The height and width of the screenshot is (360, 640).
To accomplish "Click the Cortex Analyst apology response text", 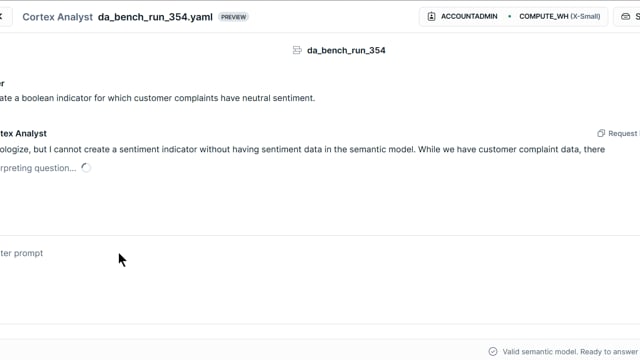I will (302, 149).
